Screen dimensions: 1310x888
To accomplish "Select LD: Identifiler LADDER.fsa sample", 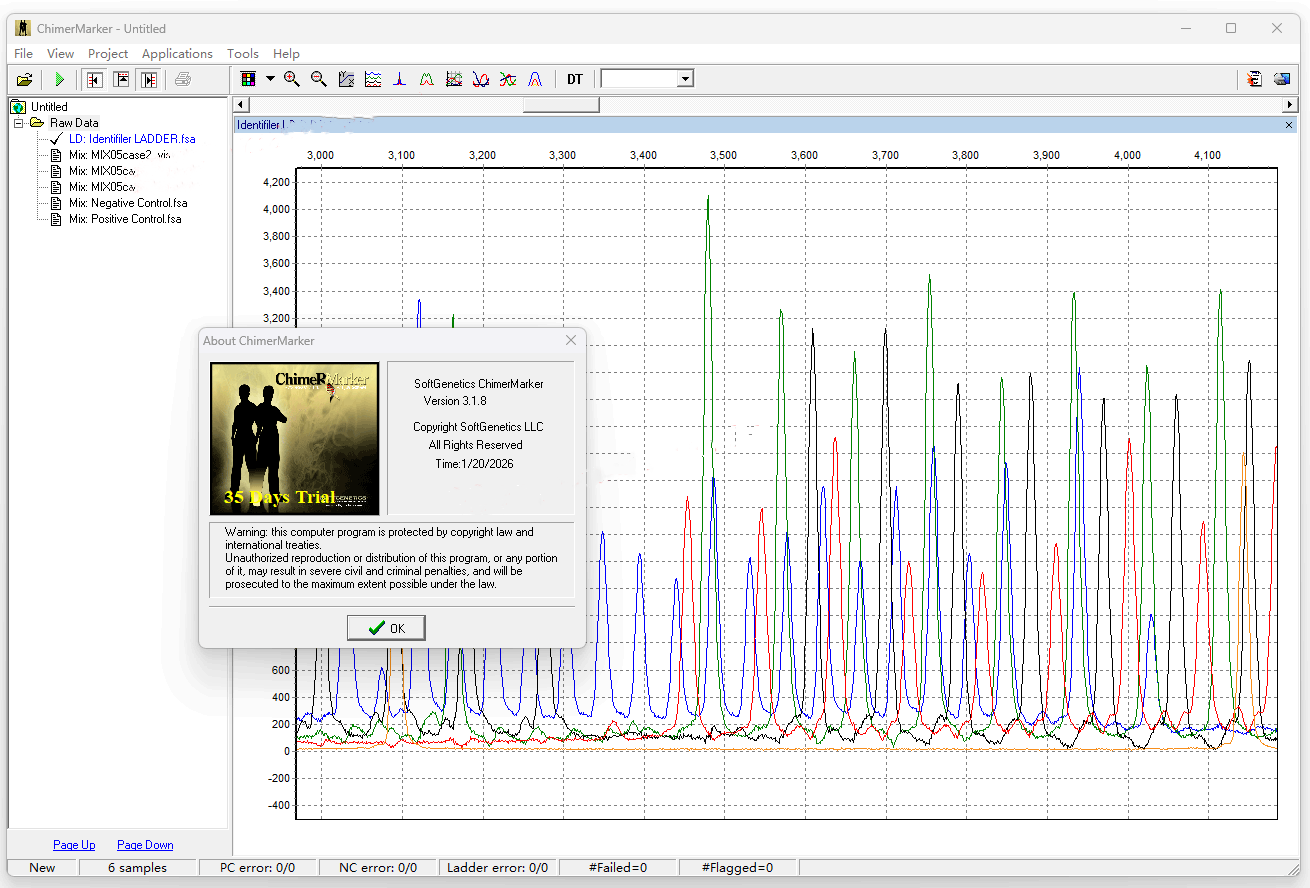I will tap(132, 139).
